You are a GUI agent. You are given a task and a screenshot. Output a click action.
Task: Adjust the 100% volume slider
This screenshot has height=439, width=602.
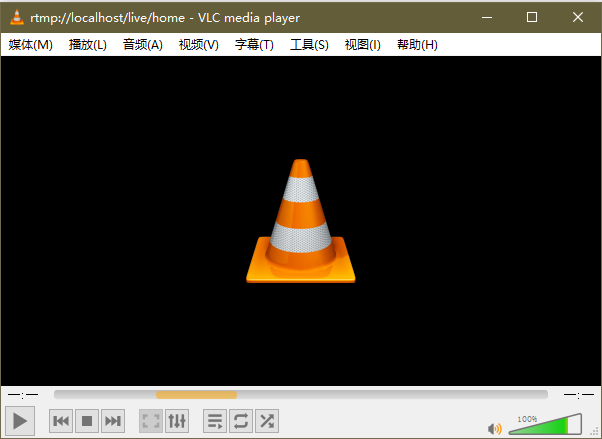[545, 424]
